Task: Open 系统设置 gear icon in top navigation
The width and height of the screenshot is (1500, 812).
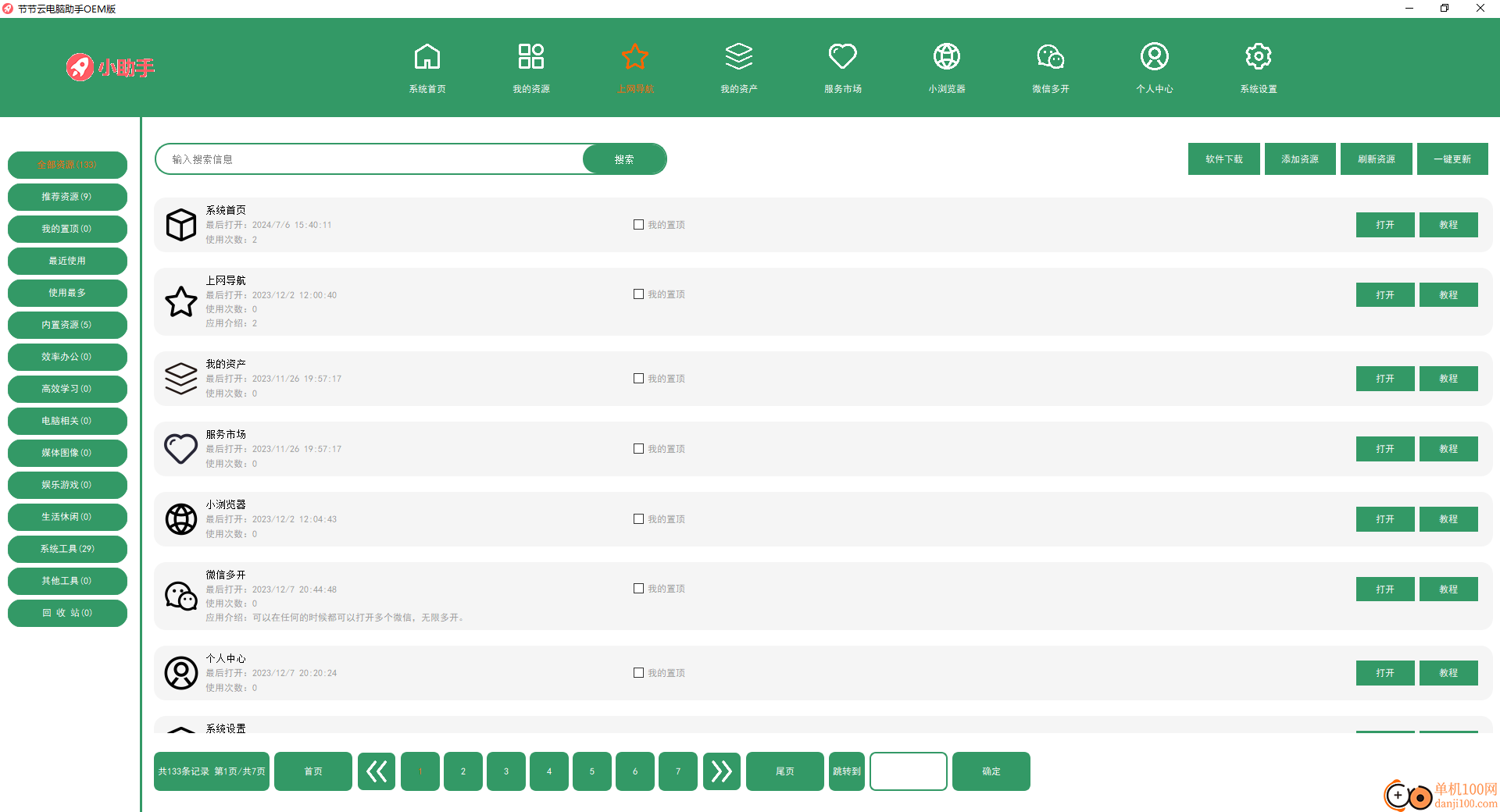Action: [x=1258, y=57]
